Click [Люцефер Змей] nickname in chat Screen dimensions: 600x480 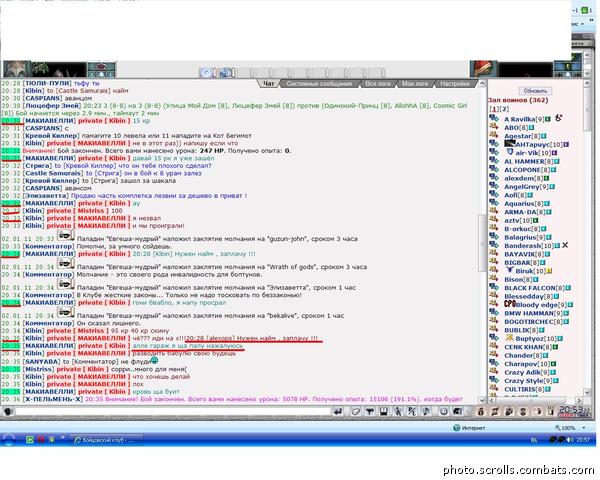tap(52, 106)
